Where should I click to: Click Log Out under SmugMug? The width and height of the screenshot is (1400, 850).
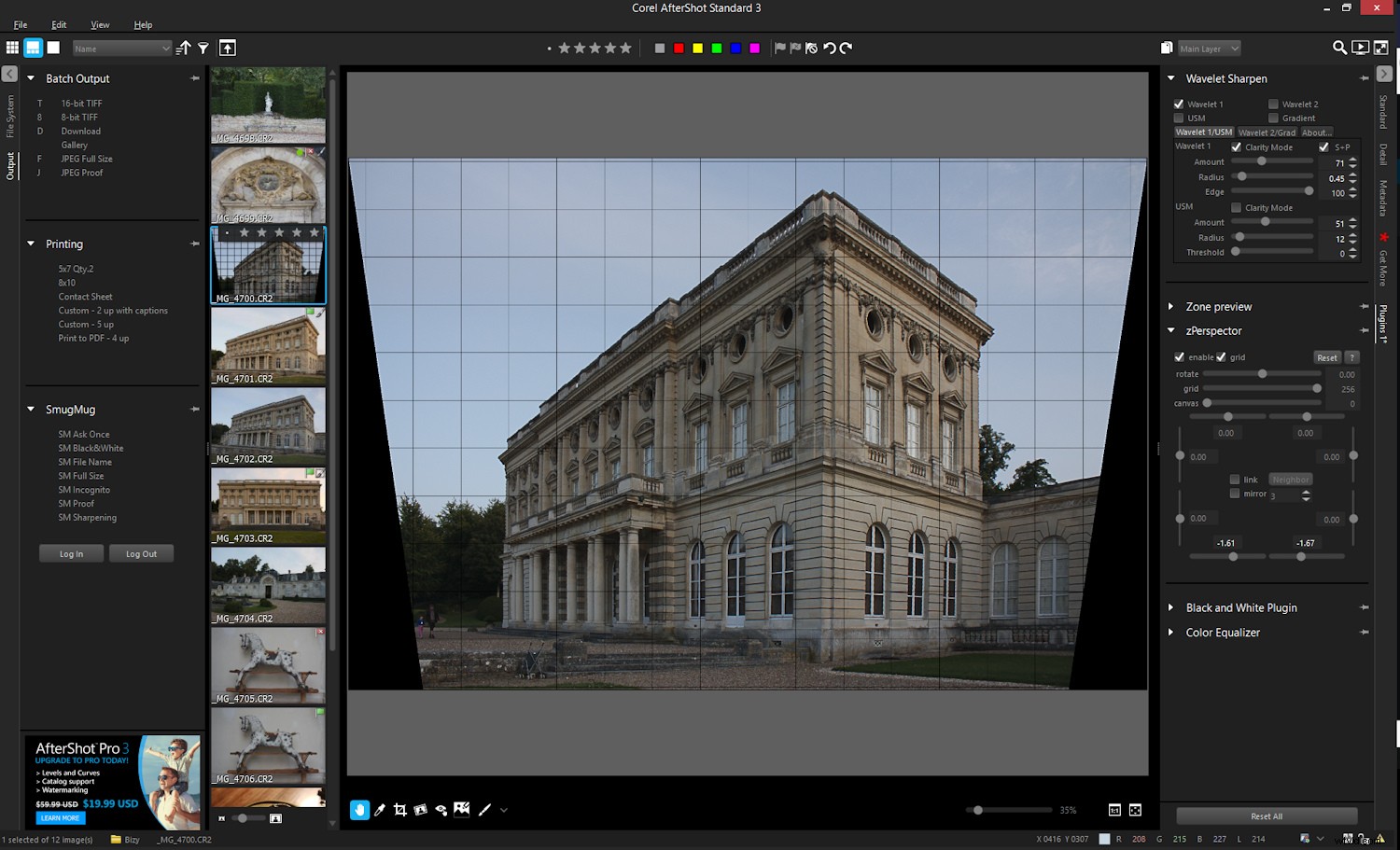coord(141,553)
